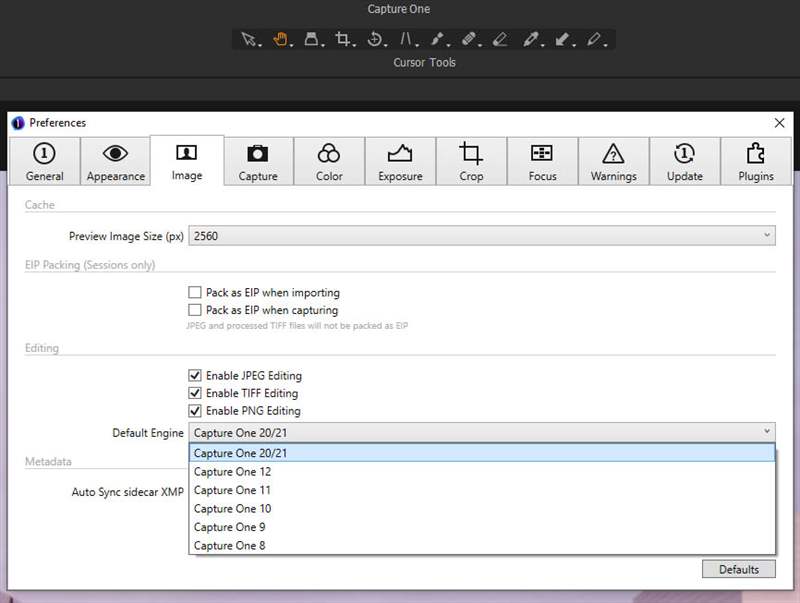The width and height of the screenshot is (800, 603).
Task: Switch to the Appearance tab
Action: 116,161
